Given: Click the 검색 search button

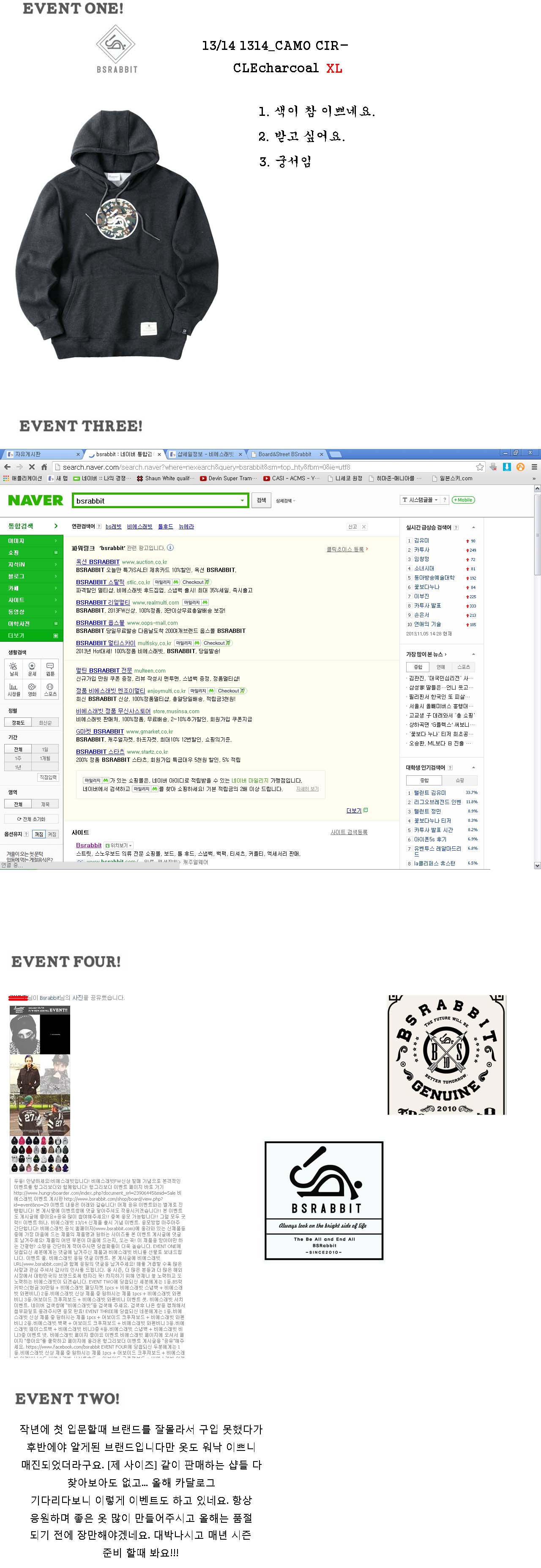Looking at the screenshot, I should coord(261,501).
